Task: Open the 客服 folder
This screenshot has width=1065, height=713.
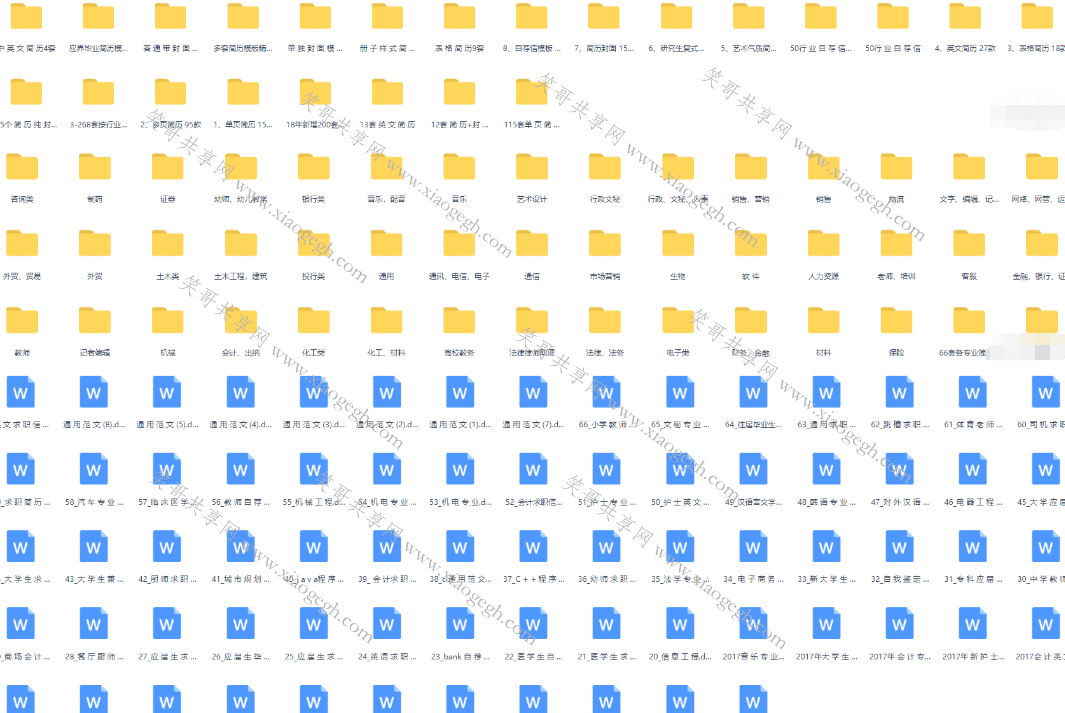Action: (969, 244)
